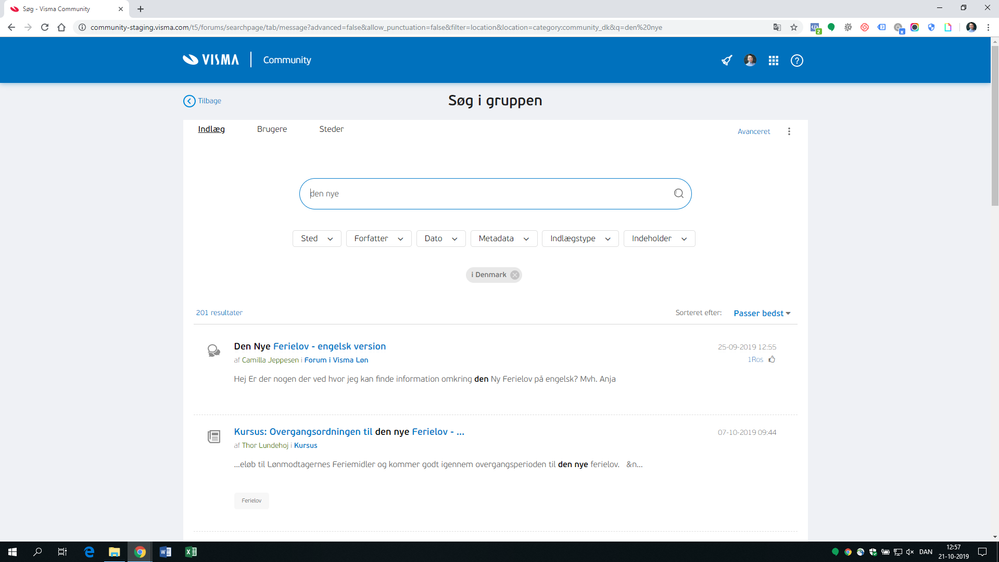Click forum thread icon beside Den Nye Ferielov
999x562 pixels.
coord(213,350)
